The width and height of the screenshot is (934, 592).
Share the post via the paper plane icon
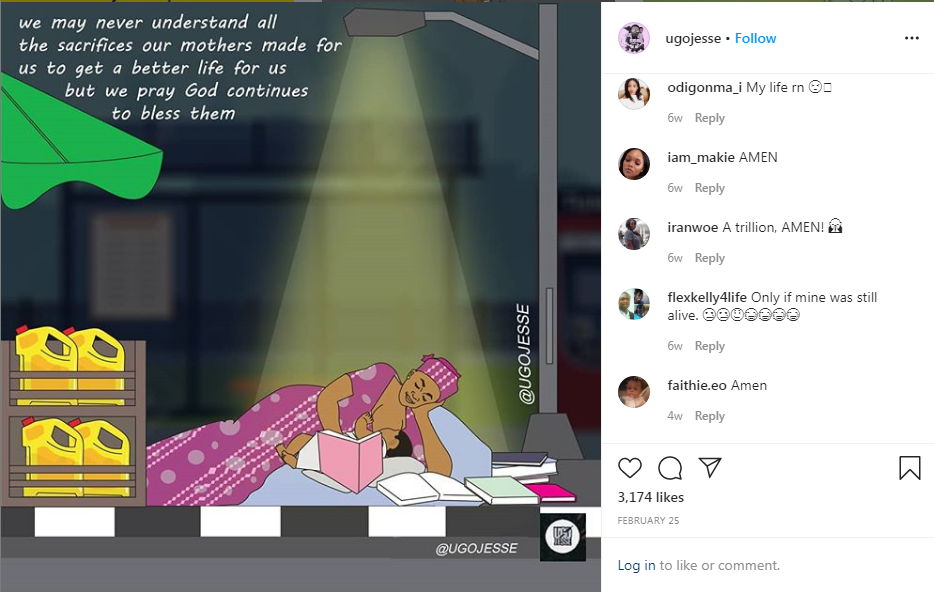(x=710, y=468)
